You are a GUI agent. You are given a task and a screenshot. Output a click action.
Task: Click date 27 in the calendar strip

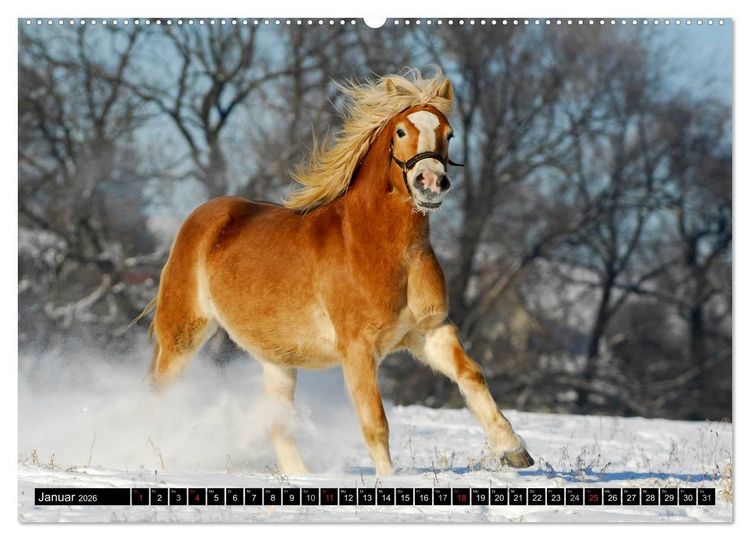click(x=631, y=497)
